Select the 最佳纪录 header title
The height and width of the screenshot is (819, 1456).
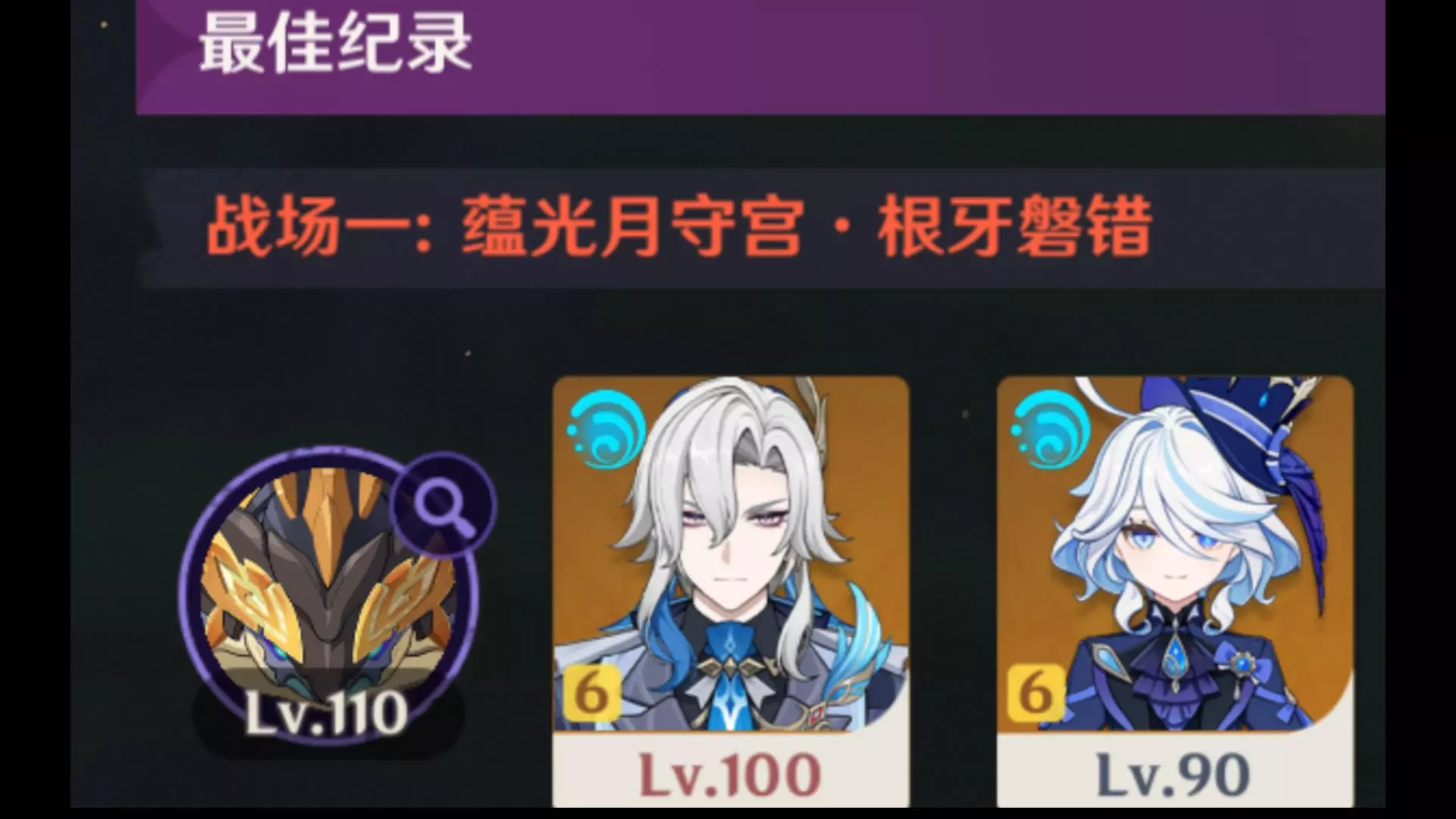click(335, 43)
